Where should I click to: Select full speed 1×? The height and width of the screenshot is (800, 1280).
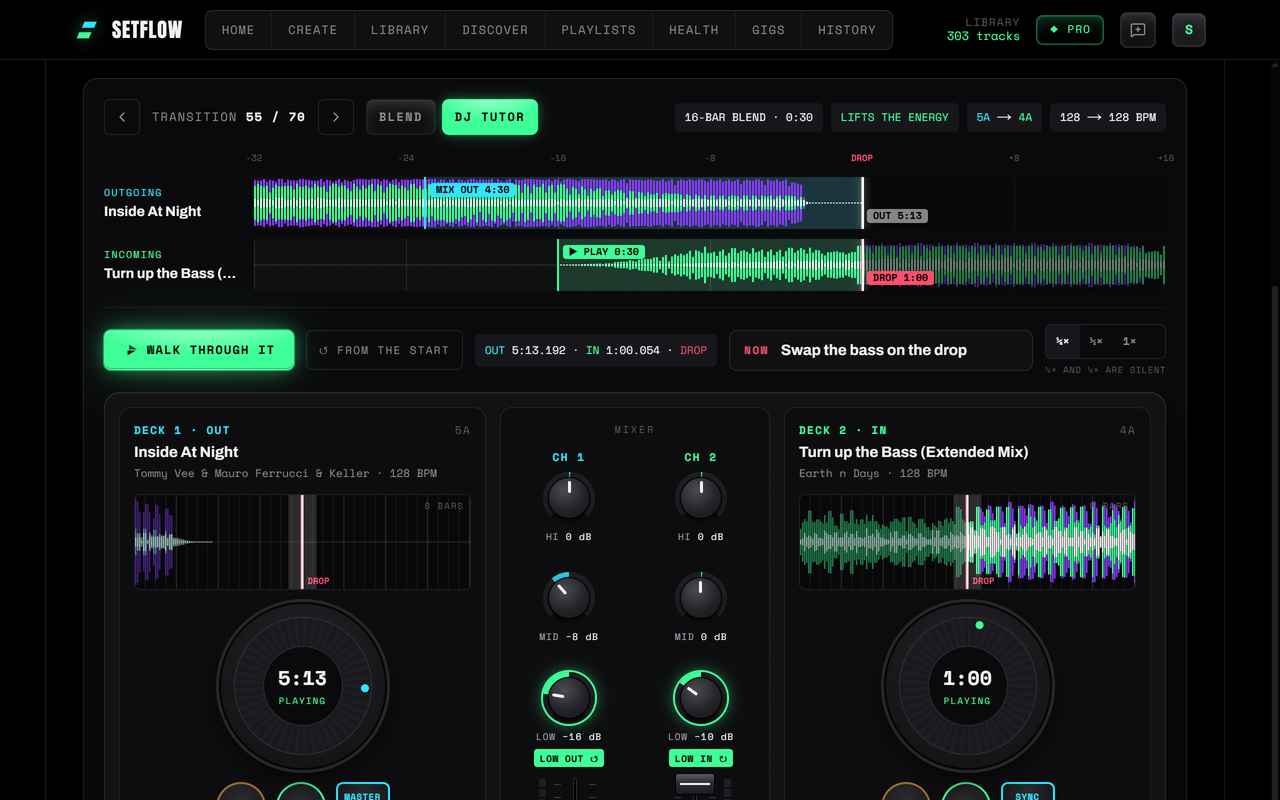(x=1129, y=341)
